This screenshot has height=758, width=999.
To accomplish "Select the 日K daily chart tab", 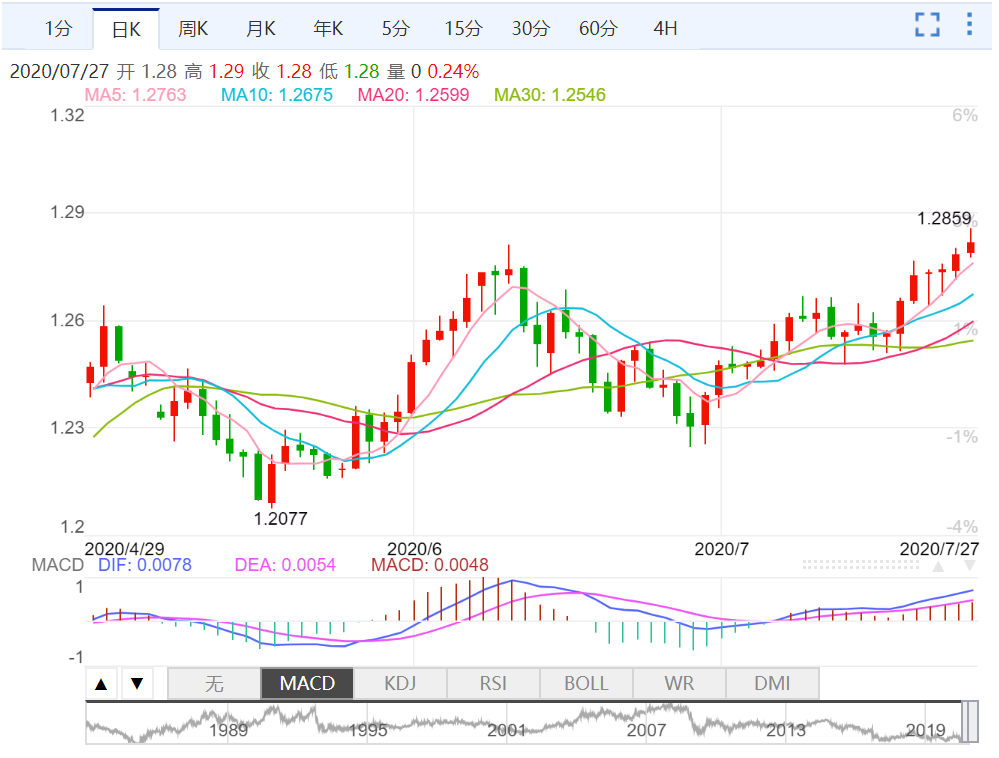I will [x=126, y=29].
